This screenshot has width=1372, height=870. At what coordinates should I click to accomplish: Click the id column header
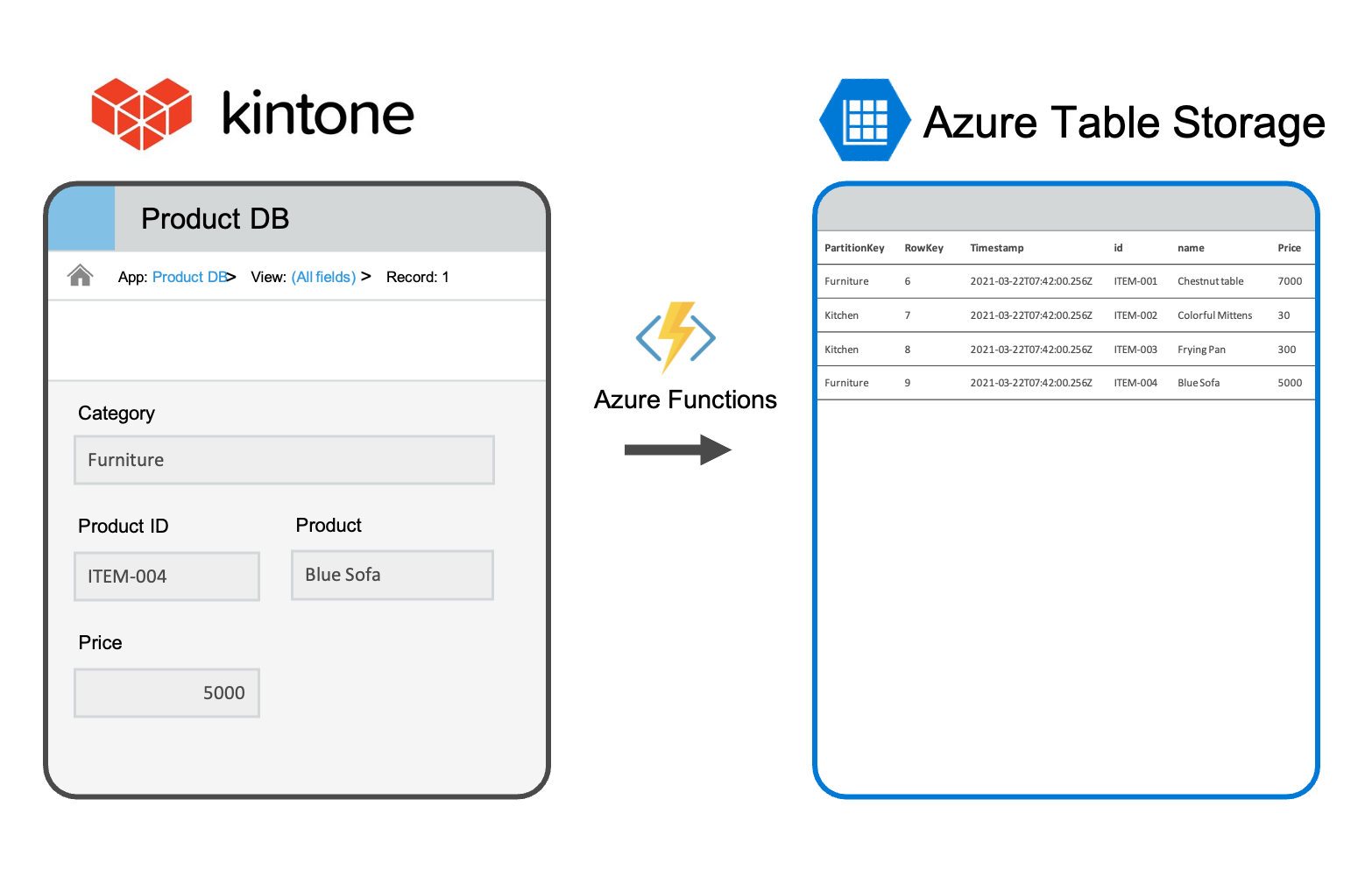pyautogui.click(x=1118, y=248)
